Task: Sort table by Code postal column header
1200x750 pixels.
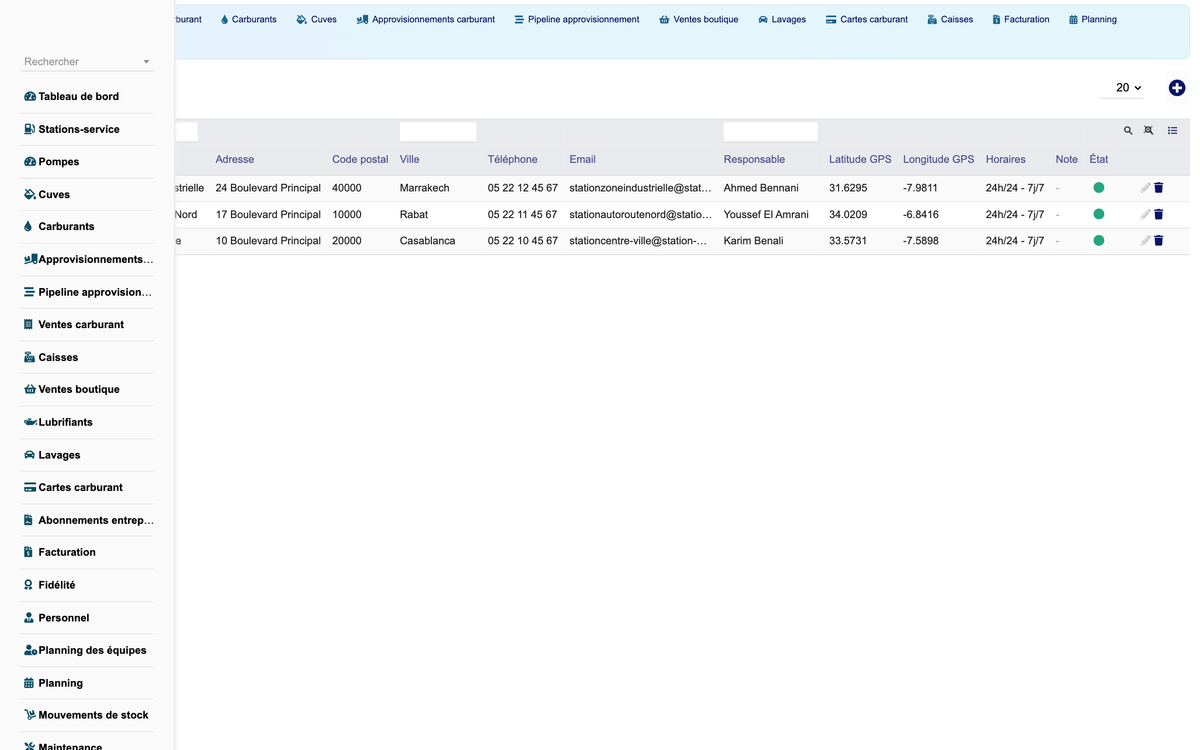Action: (x=360, y=159)
